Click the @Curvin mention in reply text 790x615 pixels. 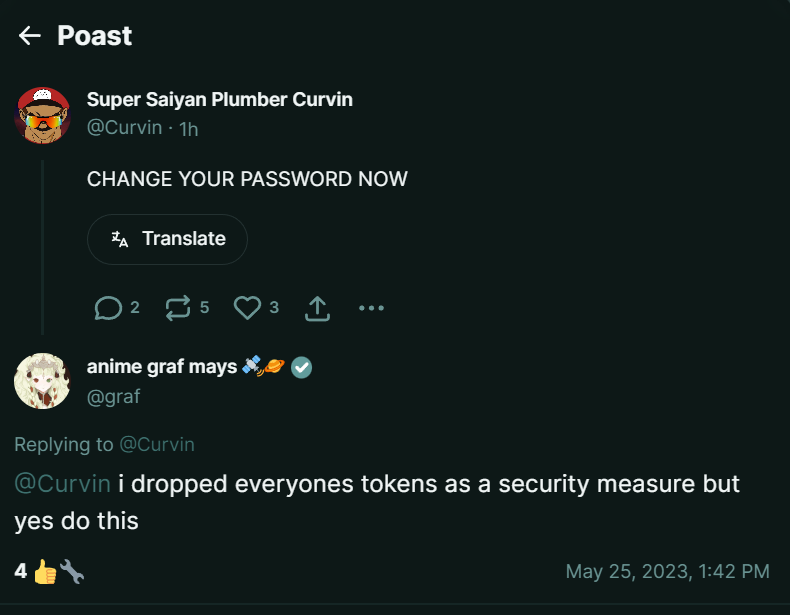pos(62,484)
